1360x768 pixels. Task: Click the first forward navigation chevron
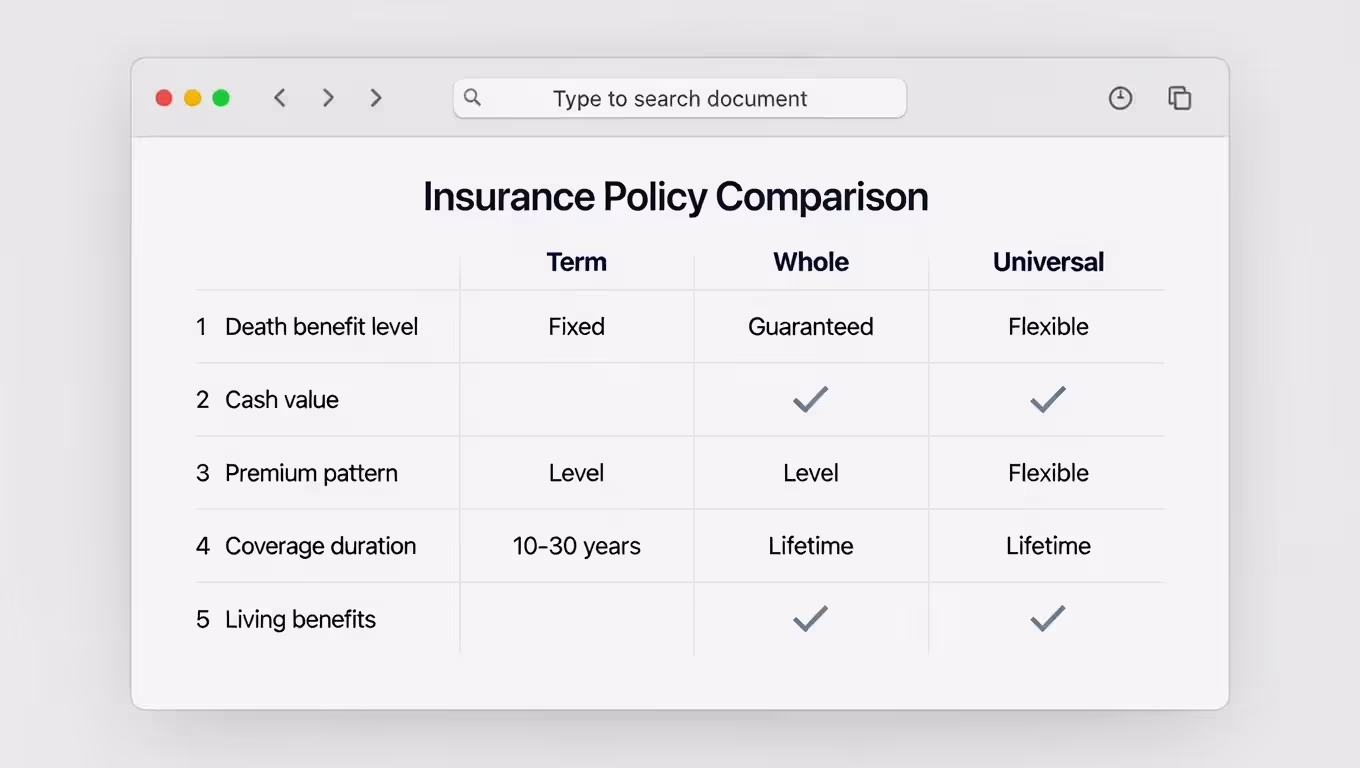click(x=328, y=97)
